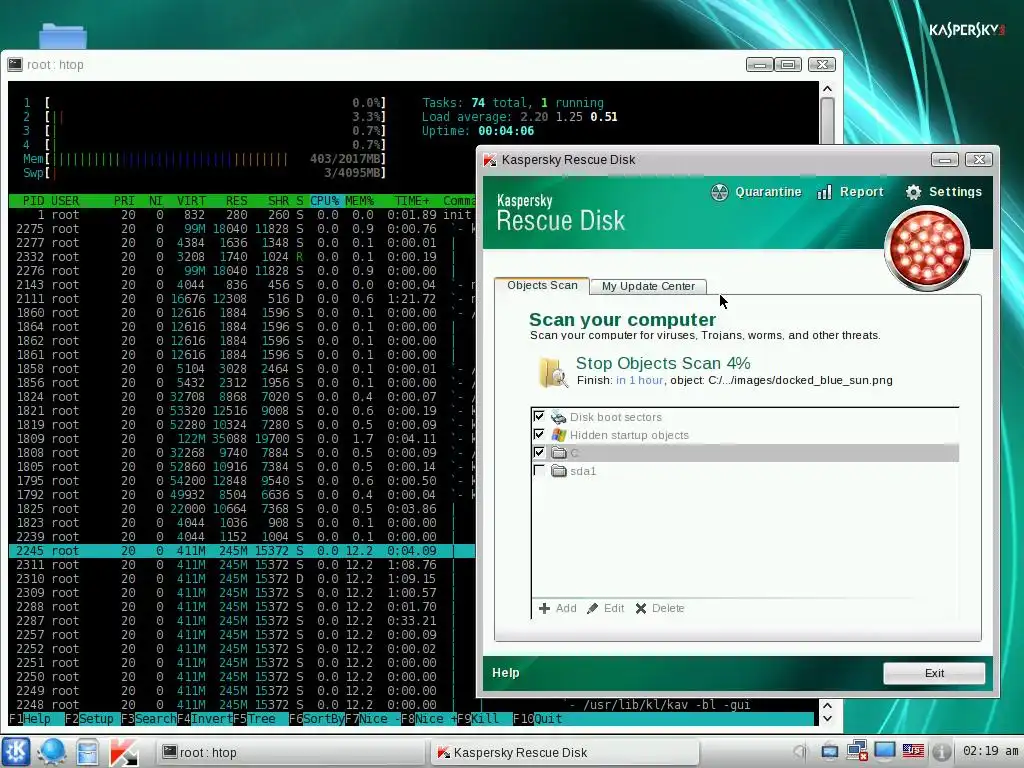Click F3 Search in htop footer
The image size is (1024, 768).
tap(149, 718)
